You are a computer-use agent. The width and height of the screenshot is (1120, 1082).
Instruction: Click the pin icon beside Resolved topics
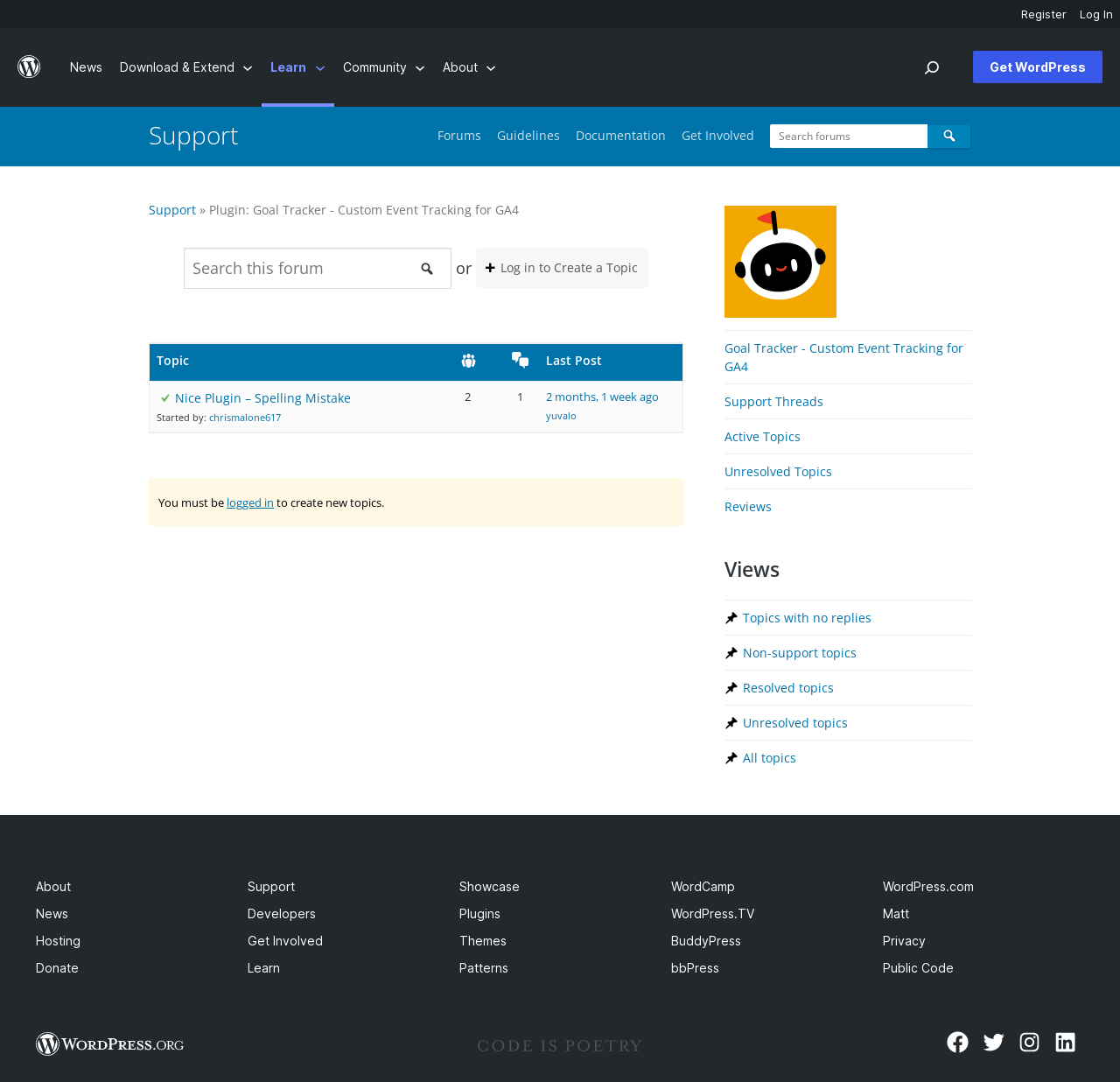tap(731, 688)
